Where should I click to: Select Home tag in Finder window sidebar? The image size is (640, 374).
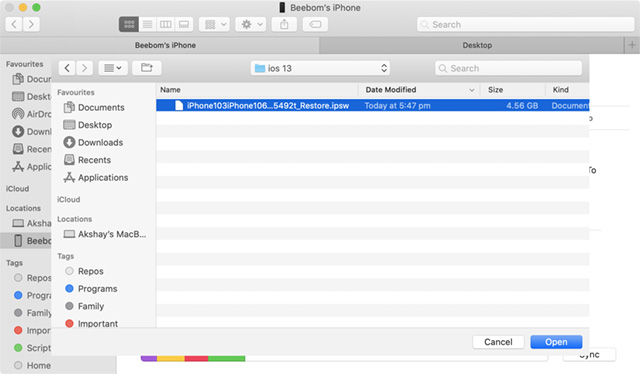33,365
